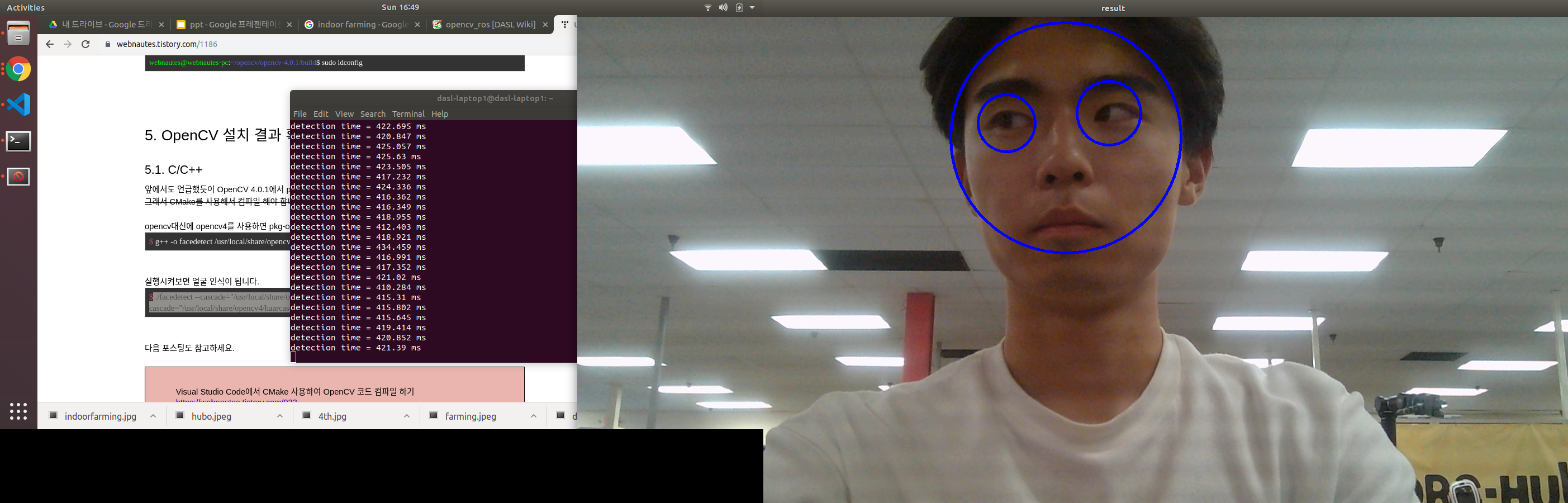Screen dimensions: 1568x503
Task: Open the Search menu in Terminal
Action: [x=373, y=114]
